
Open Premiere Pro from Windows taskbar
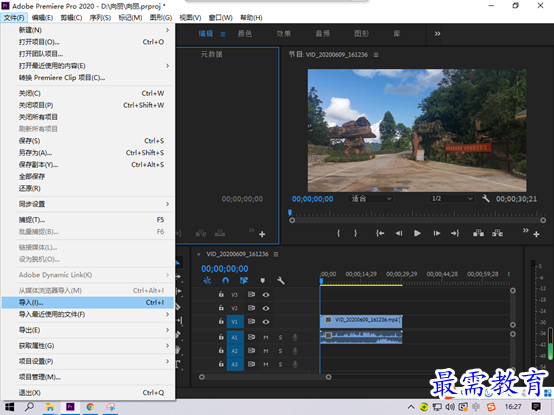(70, 407)
